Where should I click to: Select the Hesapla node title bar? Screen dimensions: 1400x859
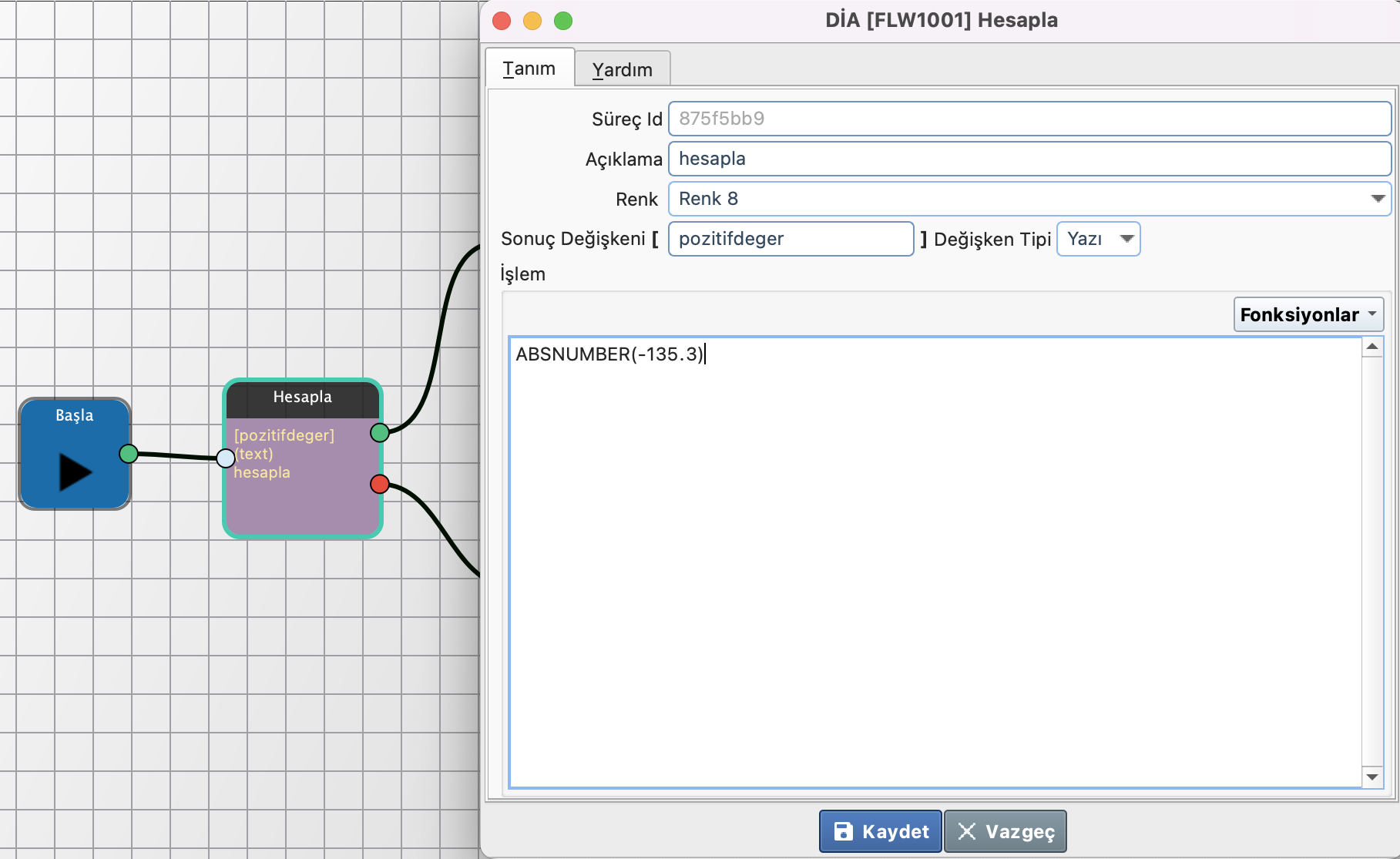302,398
